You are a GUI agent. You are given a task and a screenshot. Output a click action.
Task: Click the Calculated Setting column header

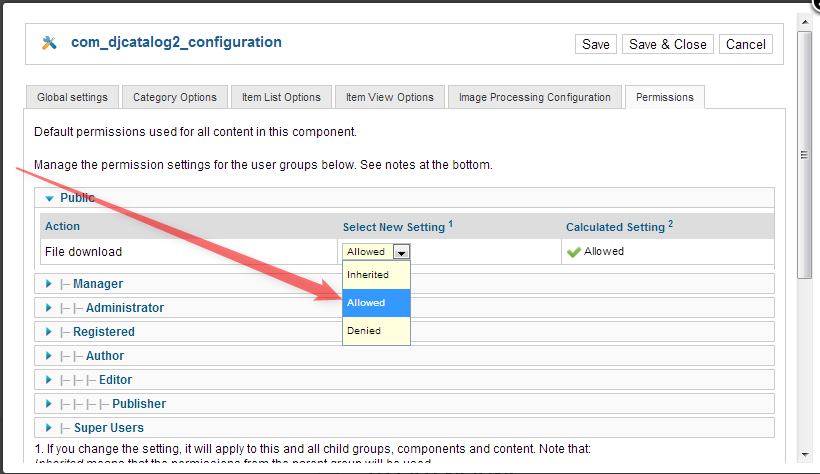619,227
